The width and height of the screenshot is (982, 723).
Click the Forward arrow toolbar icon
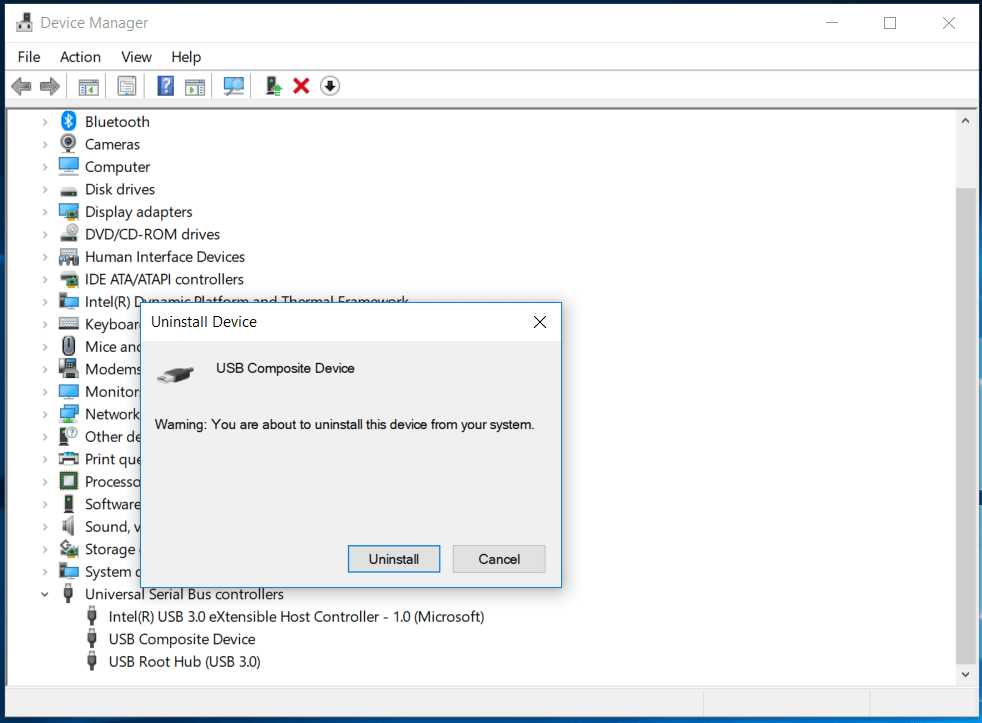coord(49,86)
